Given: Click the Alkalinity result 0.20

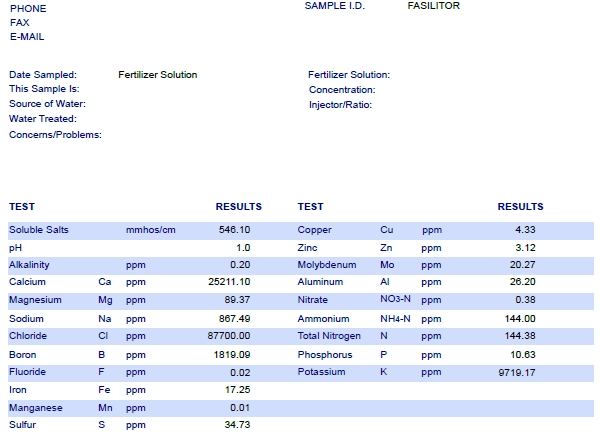Looking at the screenshot, I should 240,265.
